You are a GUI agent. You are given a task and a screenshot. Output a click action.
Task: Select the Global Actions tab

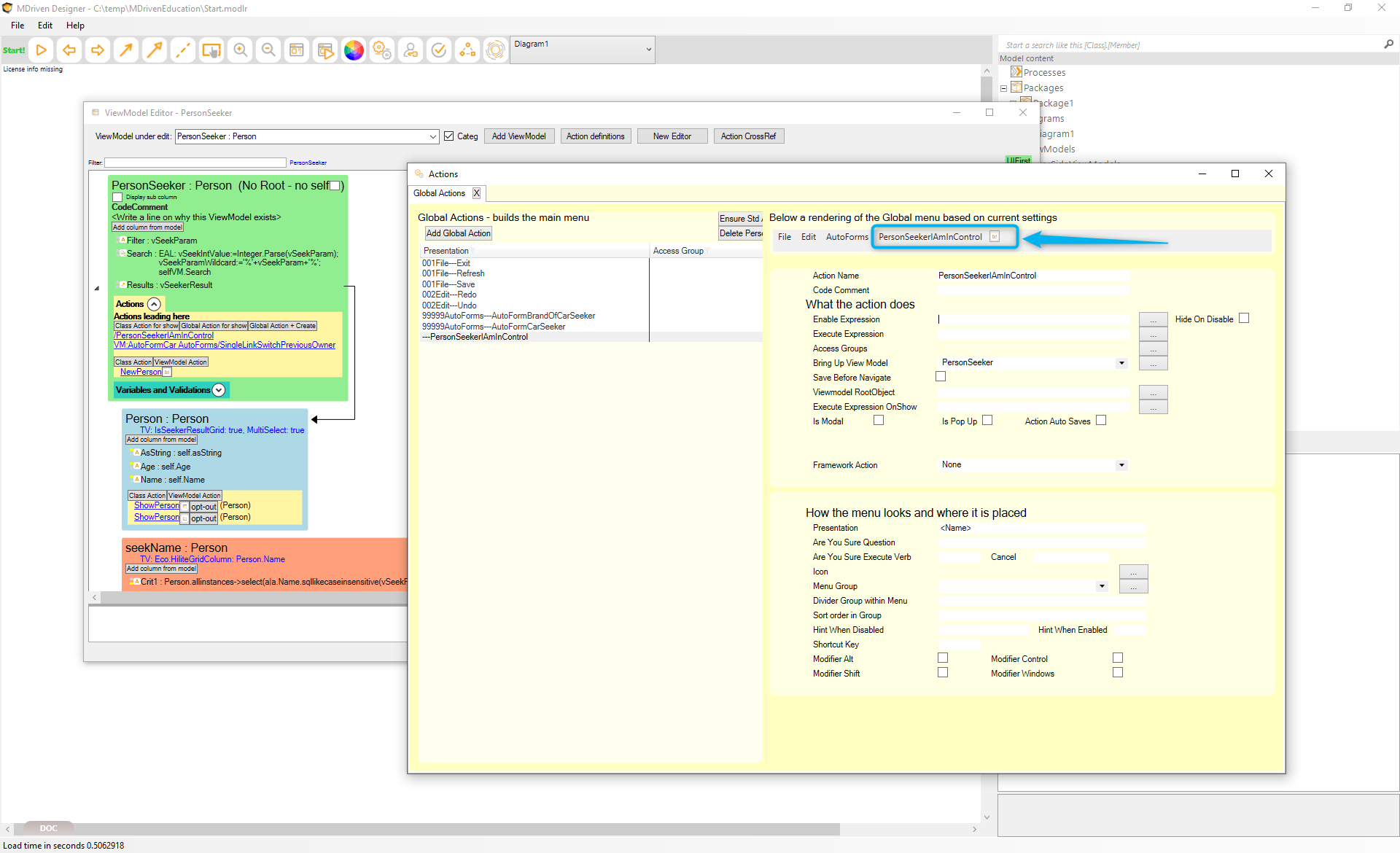[x=439, y=193]
